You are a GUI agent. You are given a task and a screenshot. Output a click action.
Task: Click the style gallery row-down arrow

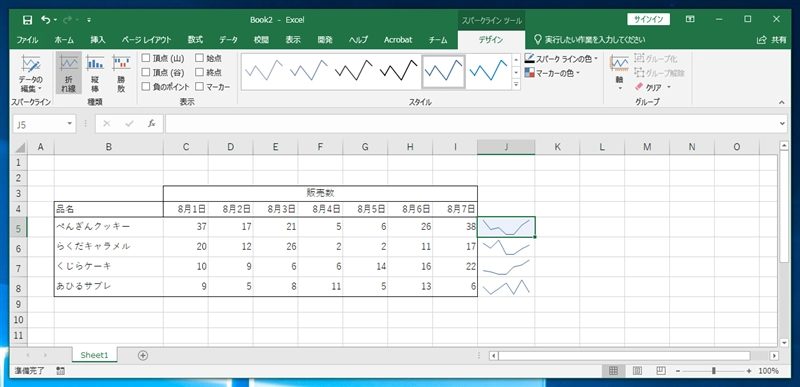[516, 72]
